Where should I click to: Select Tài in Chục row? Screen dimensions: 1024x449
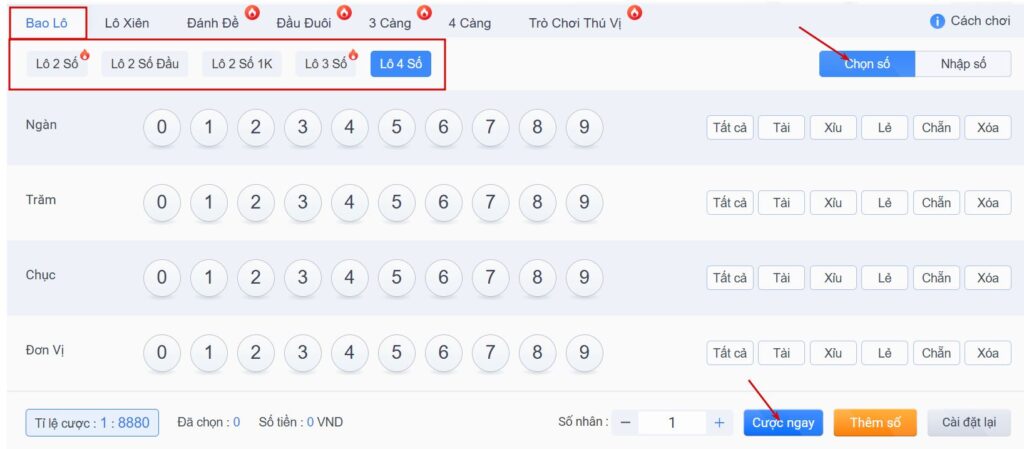[782, 277]
